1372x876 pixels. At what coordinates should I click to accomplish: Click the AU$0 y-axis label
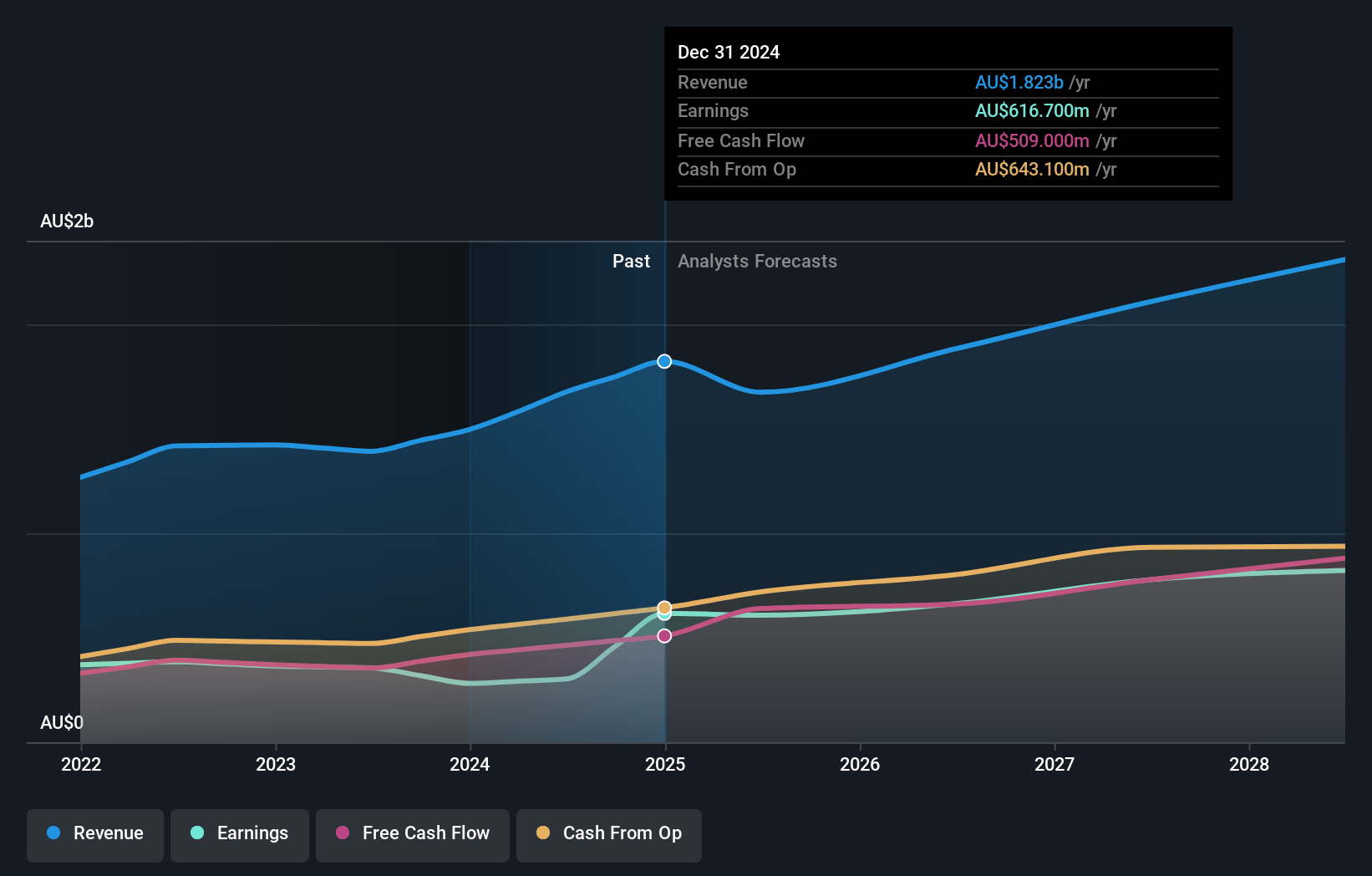62,722
